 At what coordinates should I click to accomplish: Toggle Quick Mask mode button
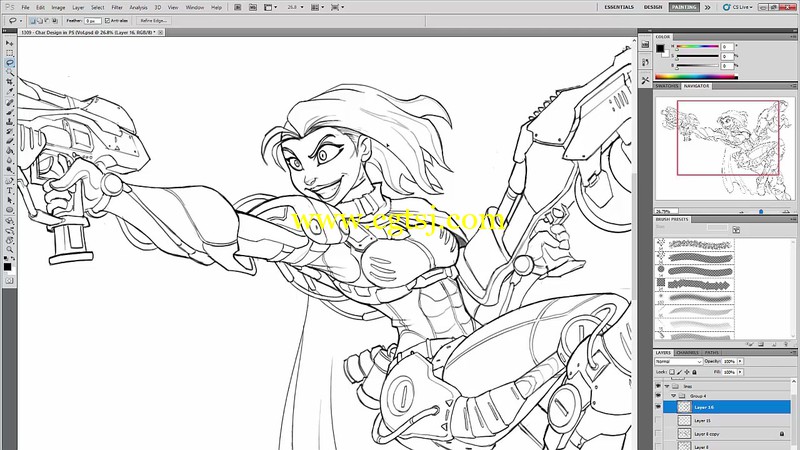pos(9,281)
